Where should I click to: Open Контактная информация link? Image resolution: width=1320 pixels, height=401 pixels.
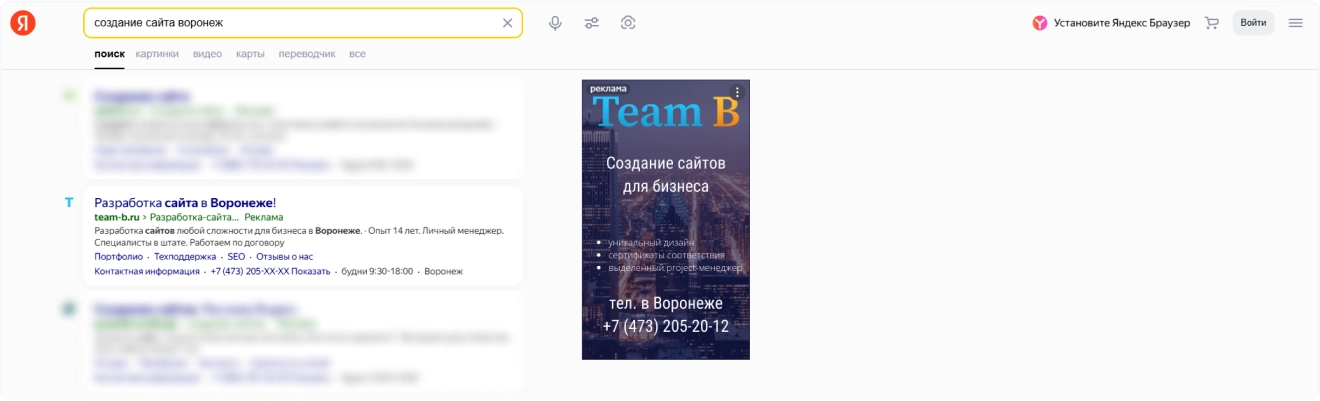click(147, 271)
